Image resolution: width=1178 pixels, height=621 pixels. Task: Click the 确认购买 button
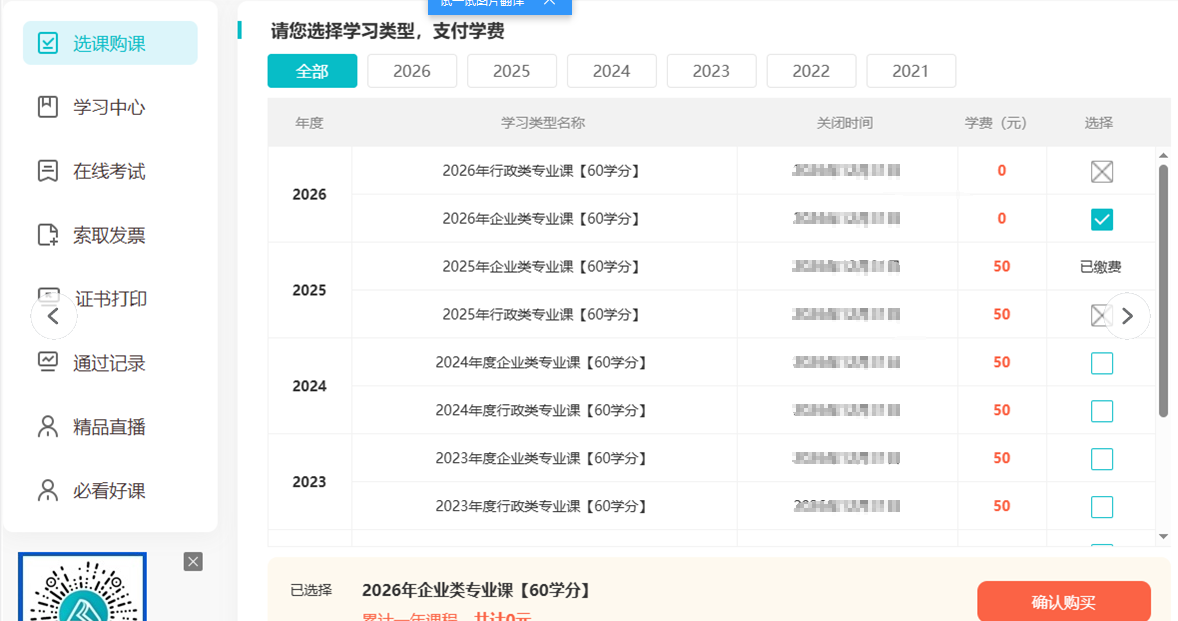tap(1064, 601)
